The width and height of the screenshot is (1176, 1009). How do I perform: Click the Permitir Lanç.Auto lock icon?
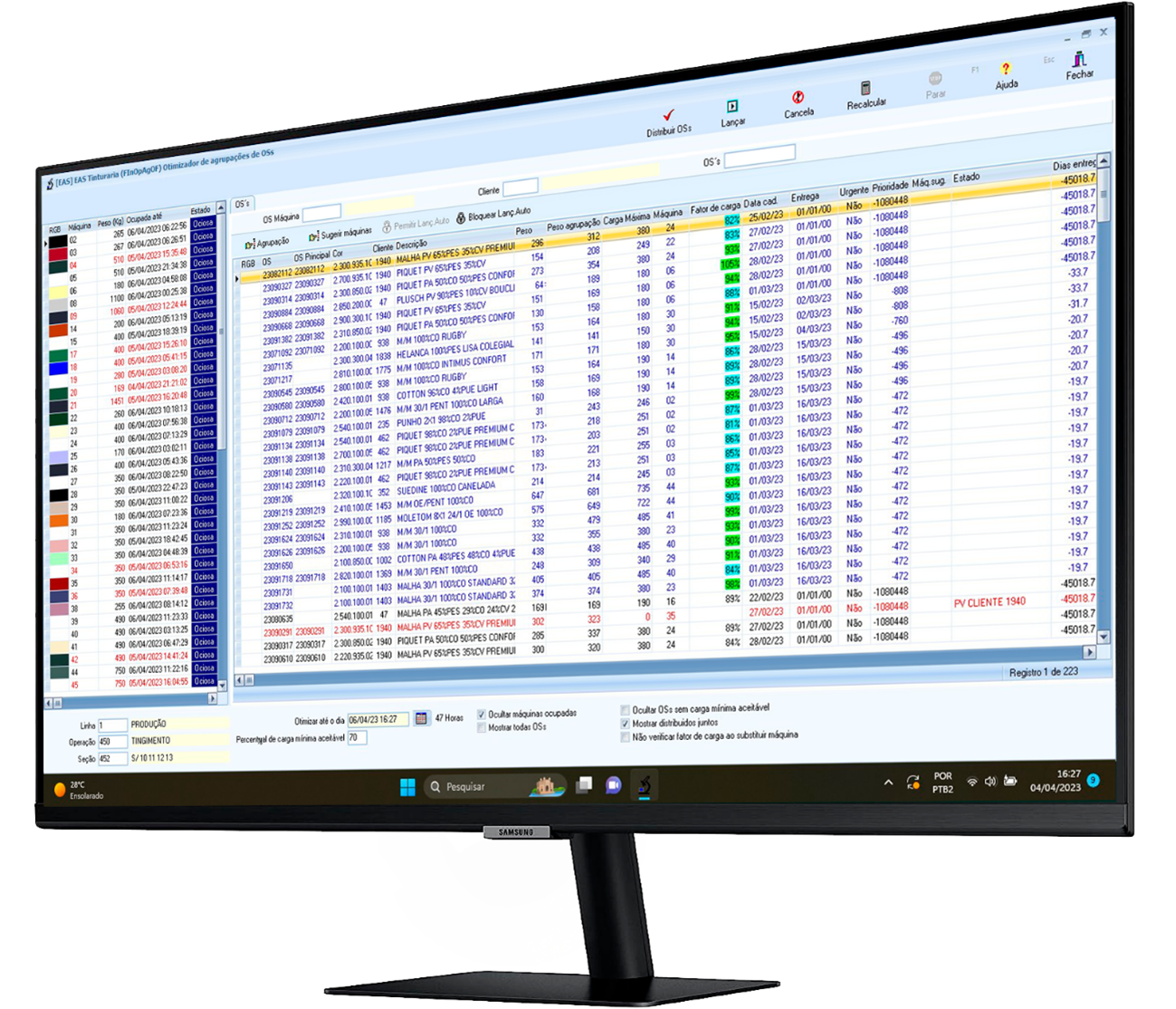(x=387, y=226)
